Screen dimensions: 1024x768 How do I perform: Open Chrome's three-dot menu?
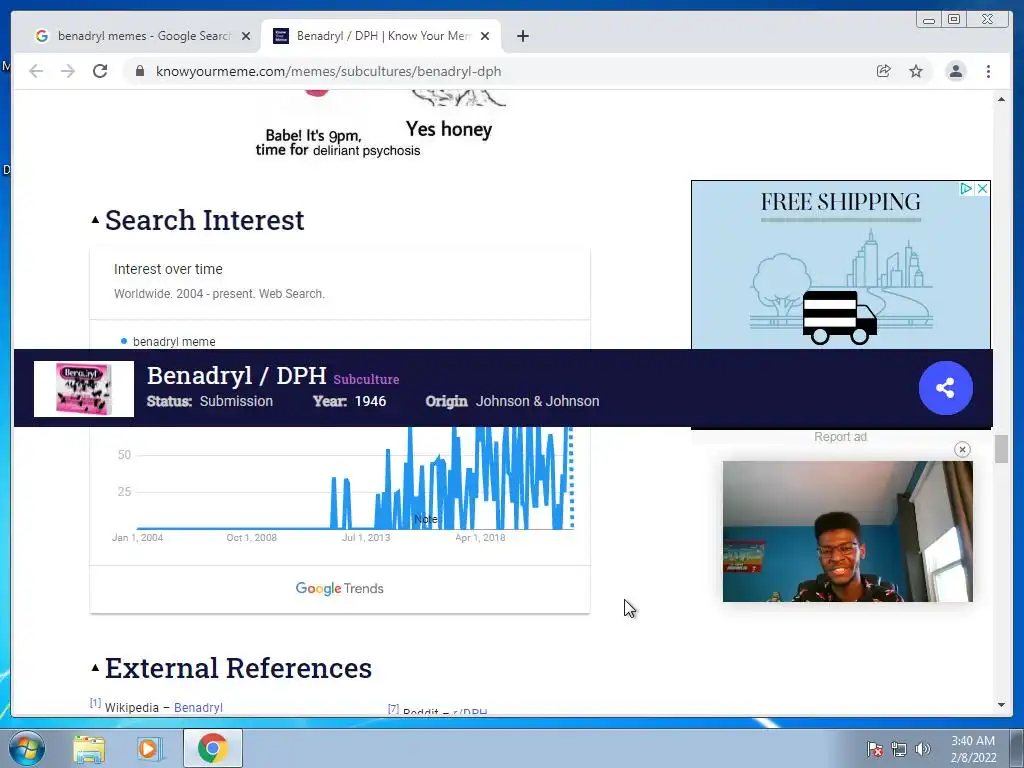coord(988,71)
